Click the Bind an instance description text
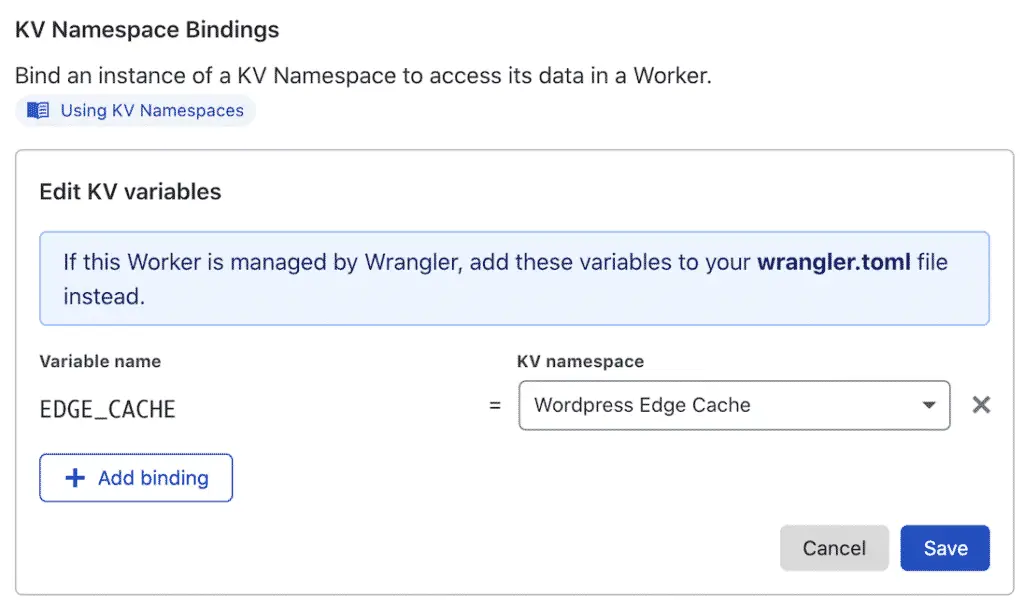The height and width of the screenshot is (605, 1024). (363, 76)
